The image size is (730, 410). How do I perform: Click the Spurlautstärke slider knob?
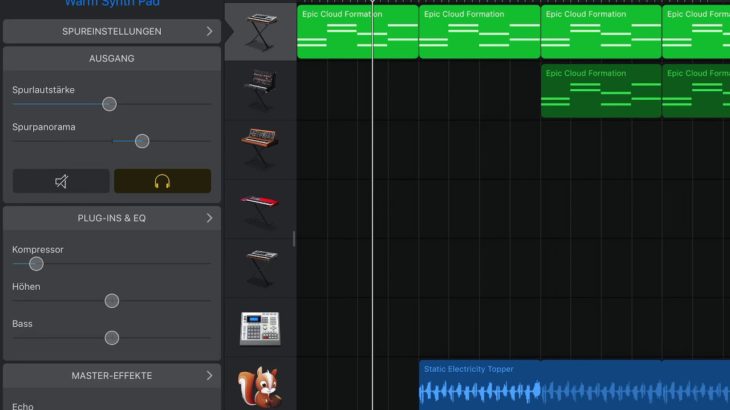pos(109,104)
